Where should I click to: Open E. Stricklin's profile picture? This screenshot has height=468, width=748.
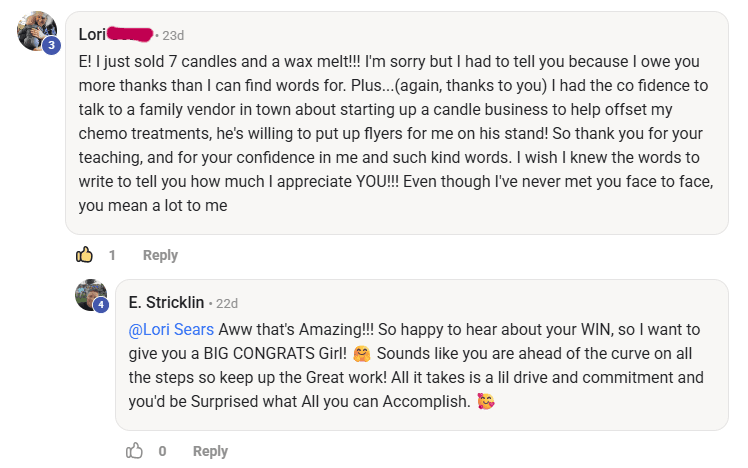[x=90, y=294]
